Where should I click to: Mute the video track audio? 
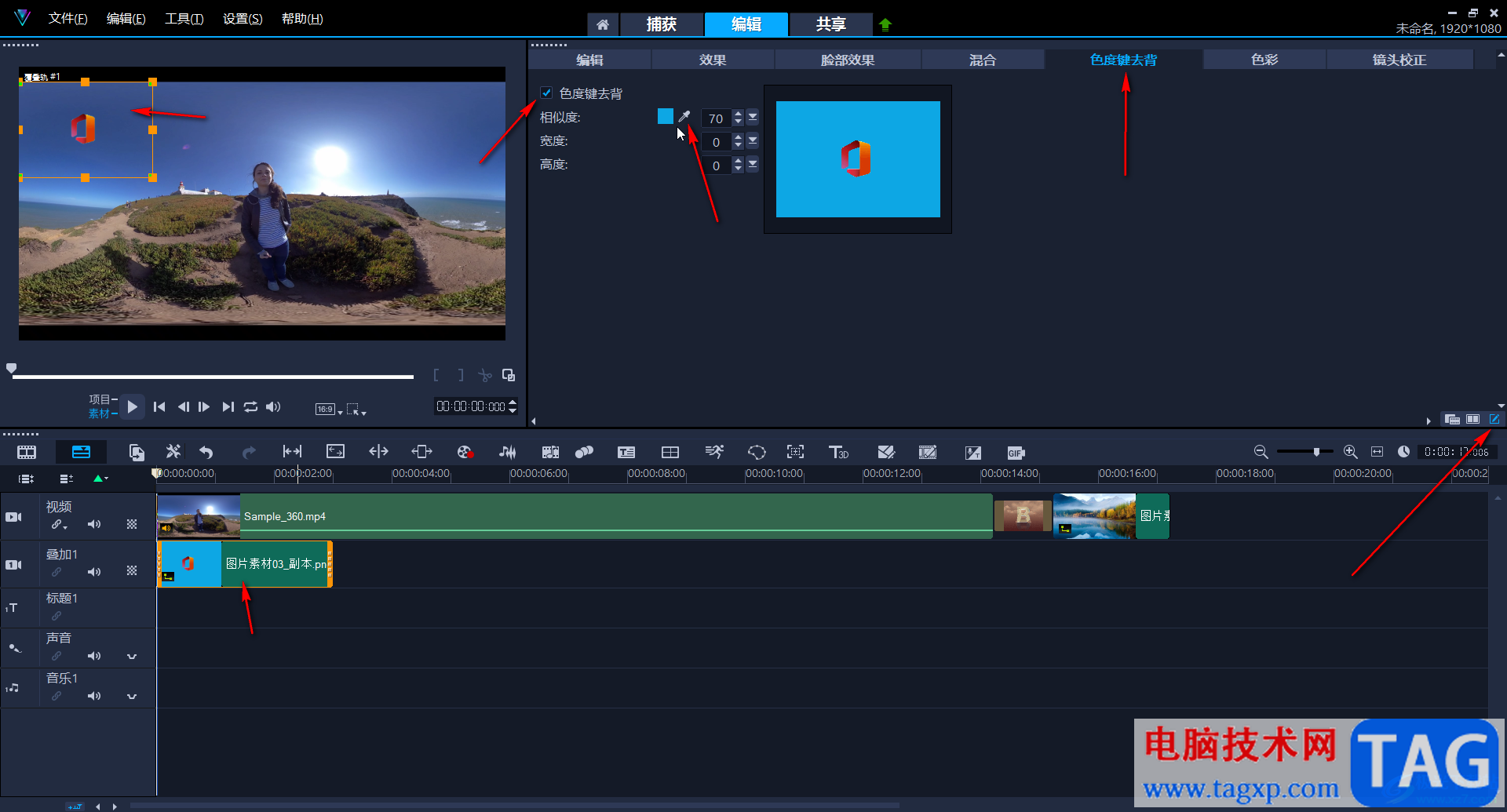click(x=94, y=524)
